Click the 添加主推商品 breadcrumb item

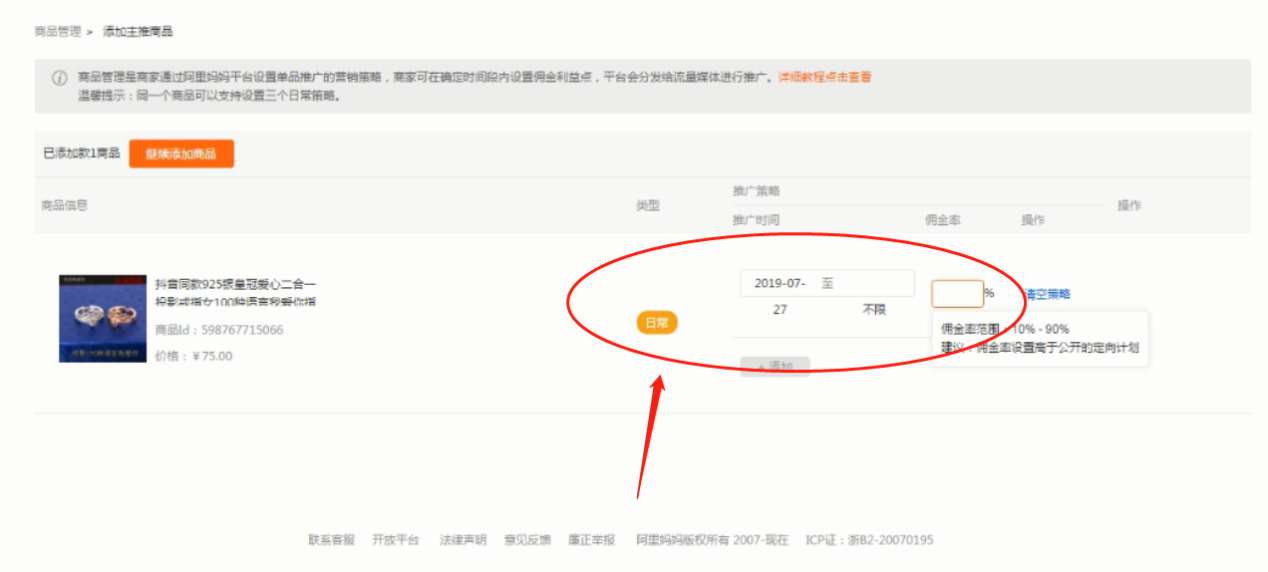pos(138,32)
